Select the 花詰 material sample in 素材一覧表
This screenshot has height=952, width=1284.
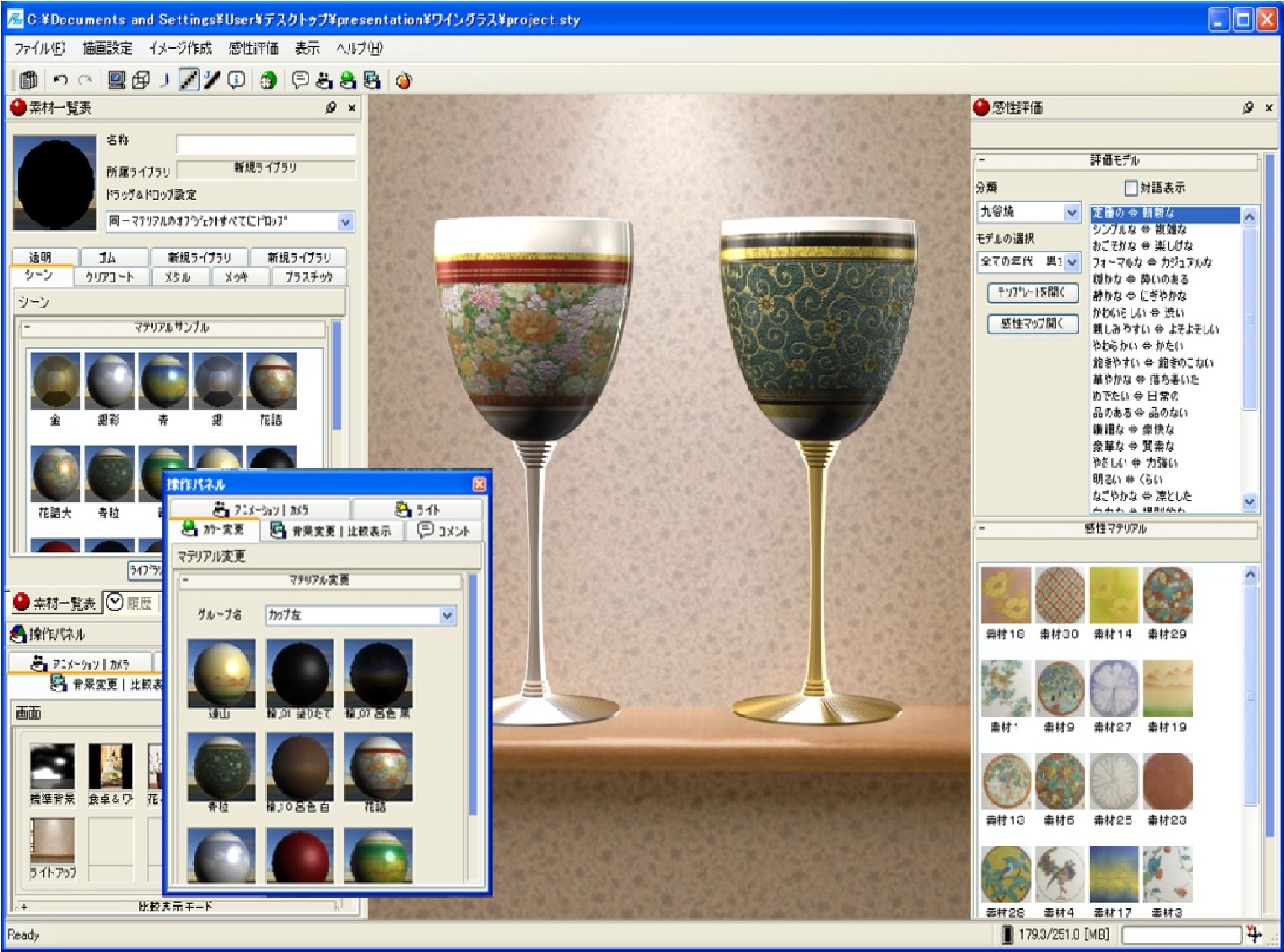[272, 380]
